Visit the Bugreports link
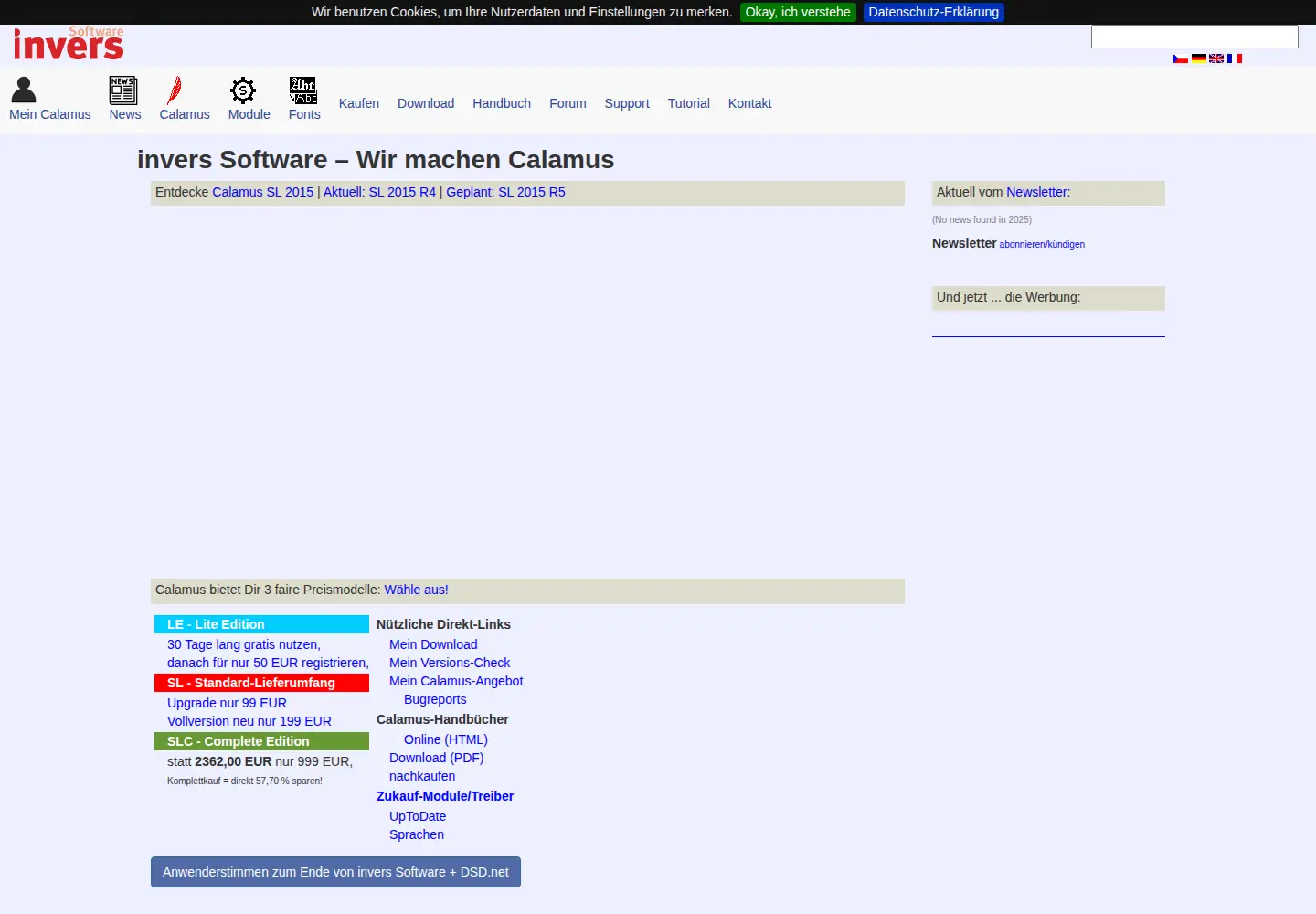 click(435, 699)
